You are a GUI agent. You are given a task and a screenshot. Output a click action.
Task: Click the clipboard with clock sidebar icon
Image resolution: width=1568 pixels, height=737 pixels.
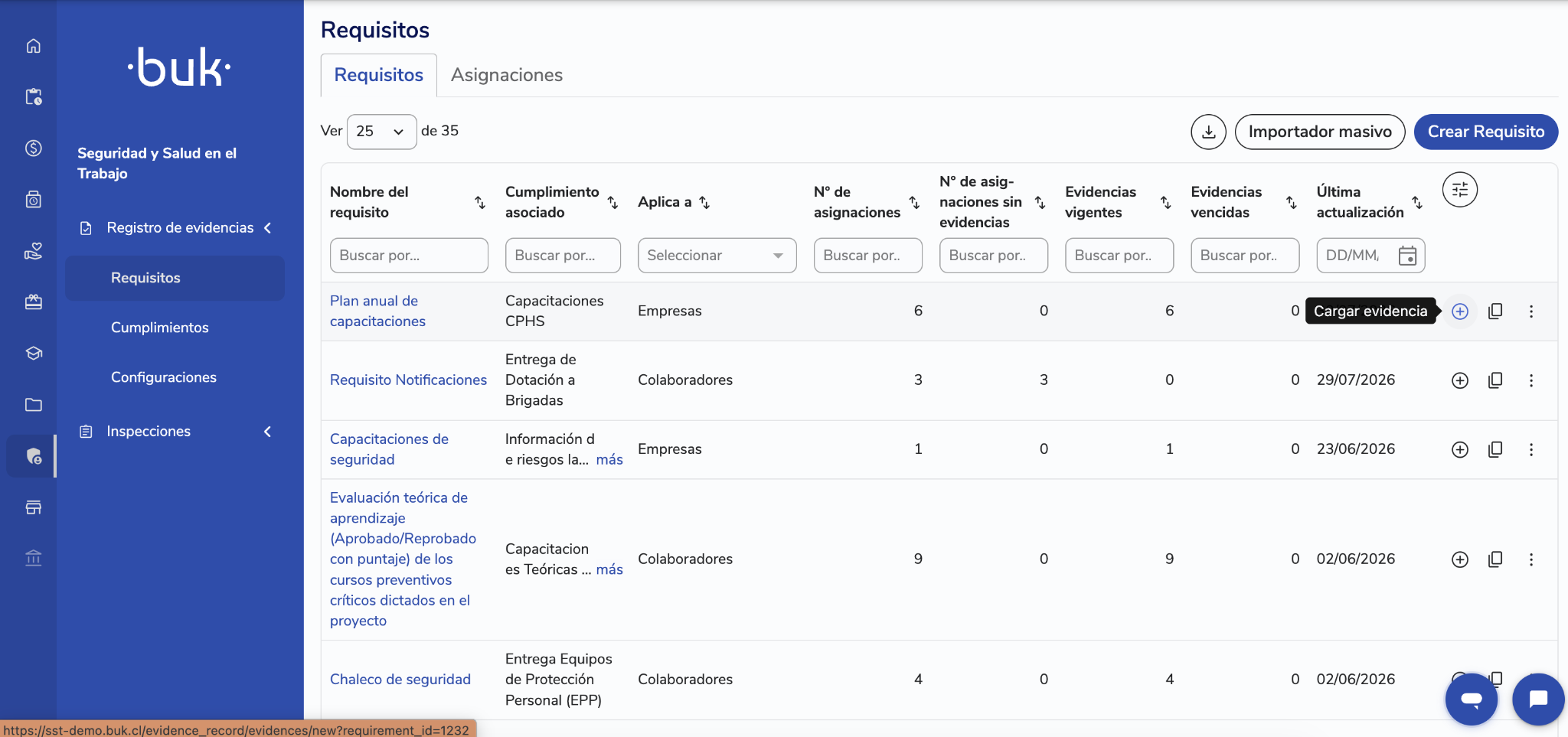pos(34,97)
